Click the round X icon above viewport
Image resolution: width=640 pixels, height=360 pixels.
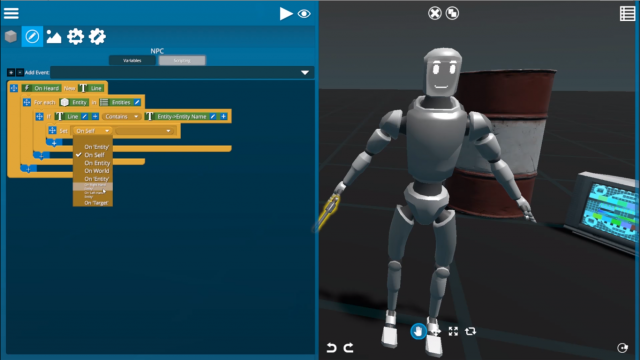point(435,13)
